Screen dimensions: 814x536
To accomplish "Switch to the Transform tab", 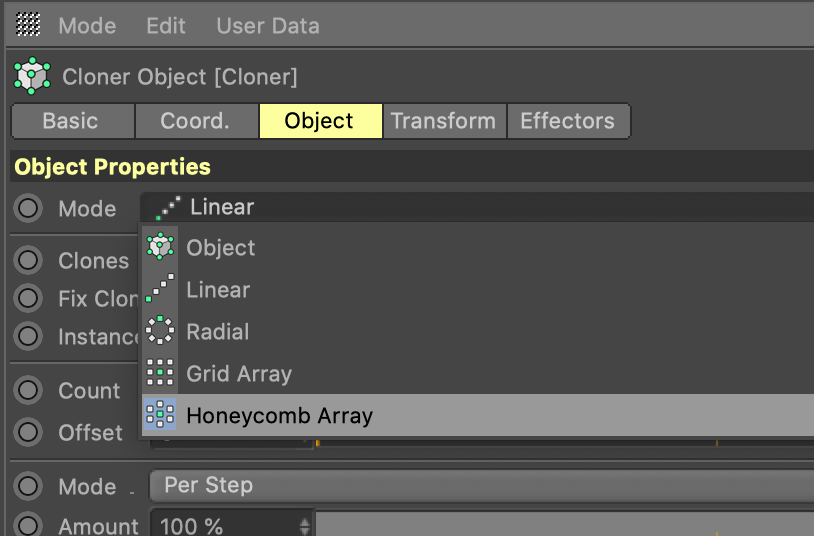I will (x=443, y=121).
